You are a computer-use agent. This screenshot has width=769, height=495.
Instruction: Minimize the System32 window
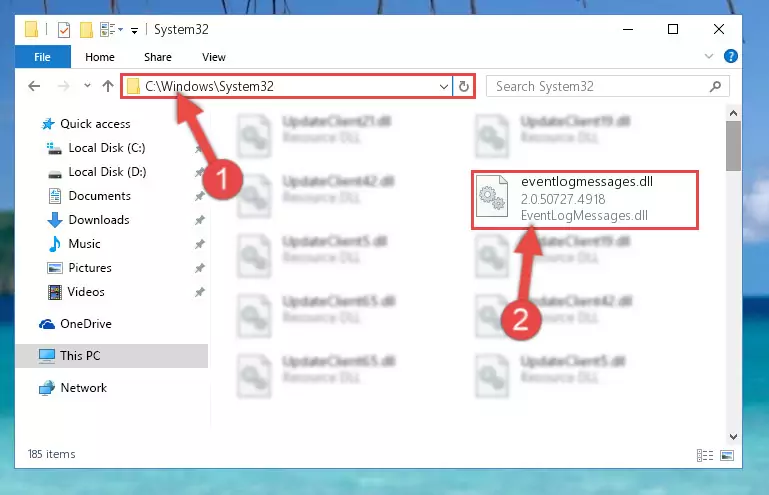[x=628, y=29]
